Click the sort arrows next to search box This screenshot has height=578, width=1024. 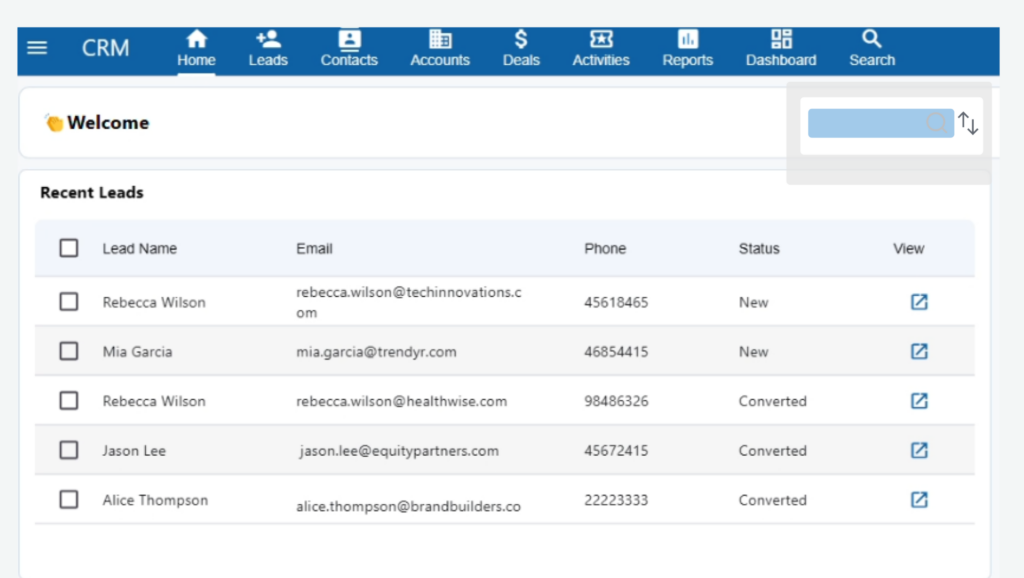coord(968,123)
